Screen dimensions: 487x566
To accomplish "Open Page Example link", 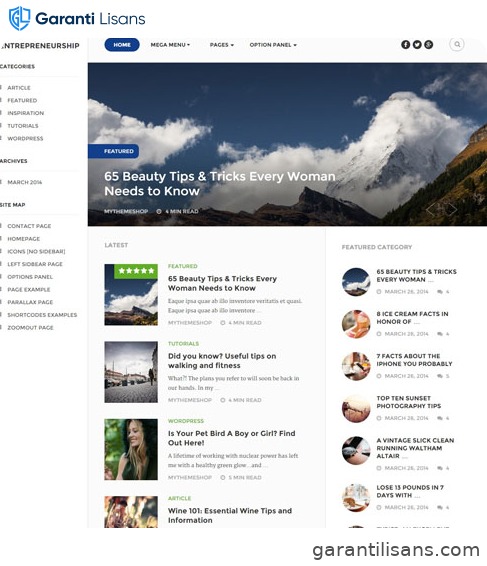I will (29, 289).
